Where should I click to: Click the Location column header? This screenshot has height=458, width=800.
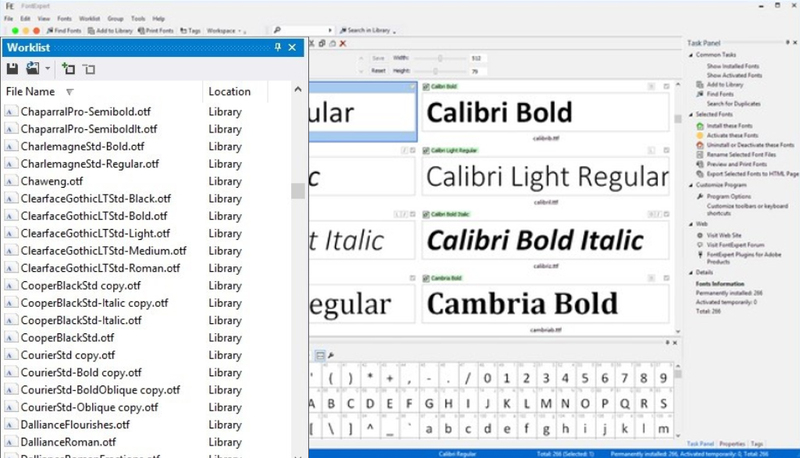230,91
